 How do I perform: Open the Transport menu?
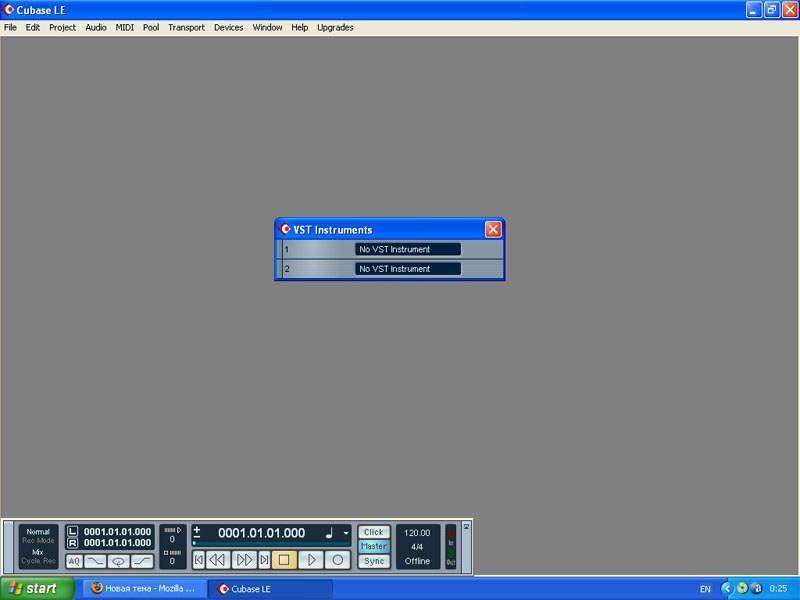[x=186, y=28]
